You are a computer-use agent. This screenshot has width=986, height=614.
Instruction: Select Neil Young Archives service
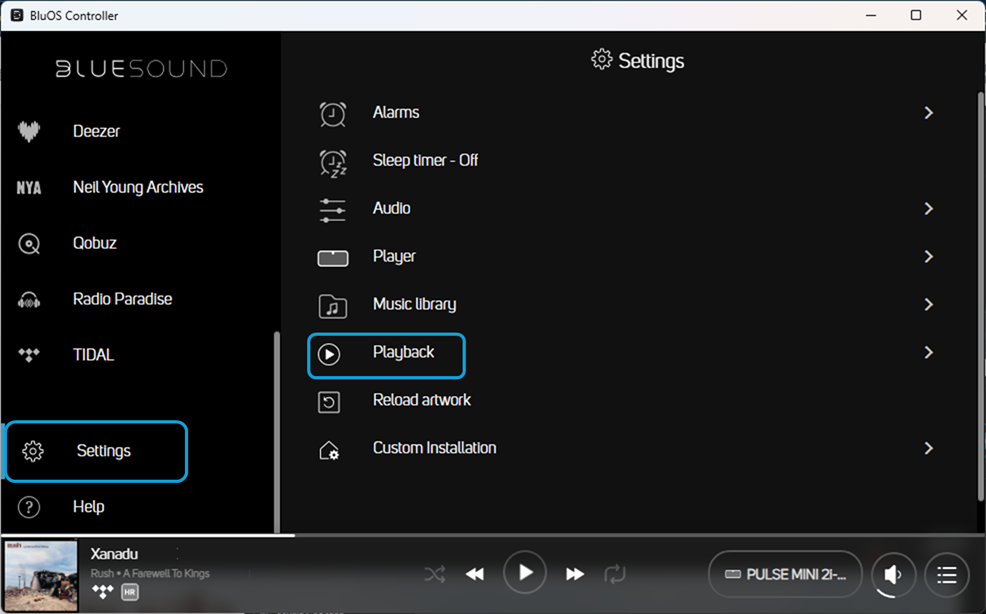coord(138,187)
